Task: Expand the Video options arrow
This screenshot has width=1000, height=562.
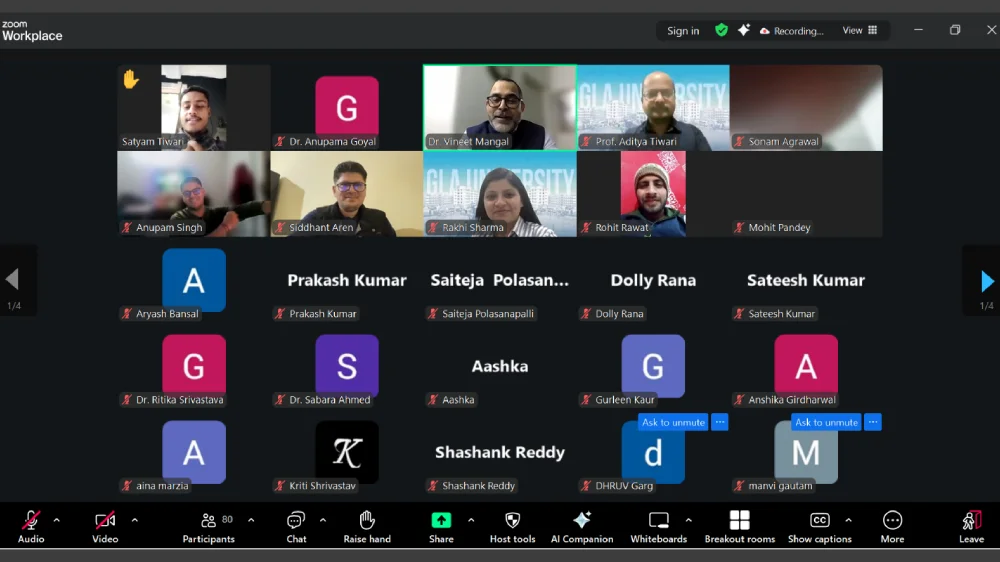Action: (x=134, y=520)
